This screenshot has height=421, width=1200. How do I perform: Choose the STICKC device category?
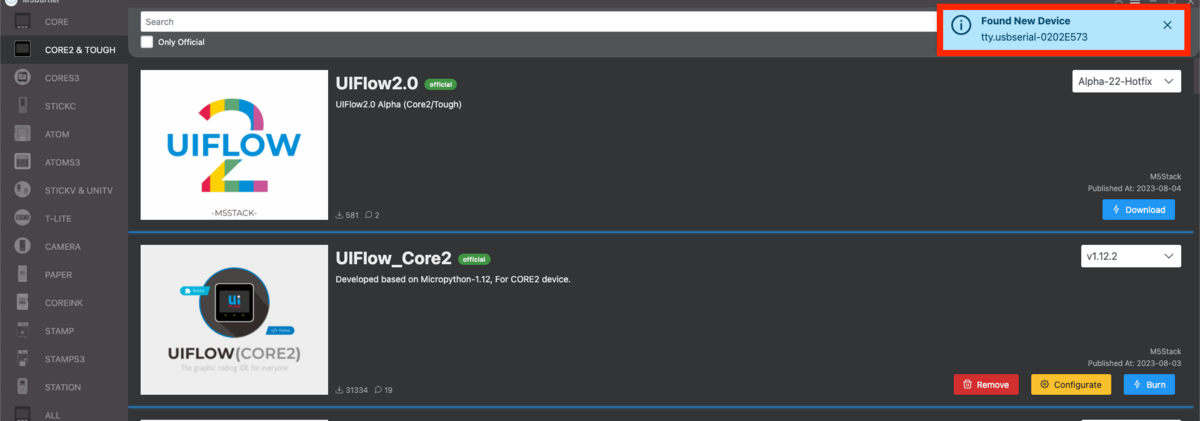coord(64,105)
